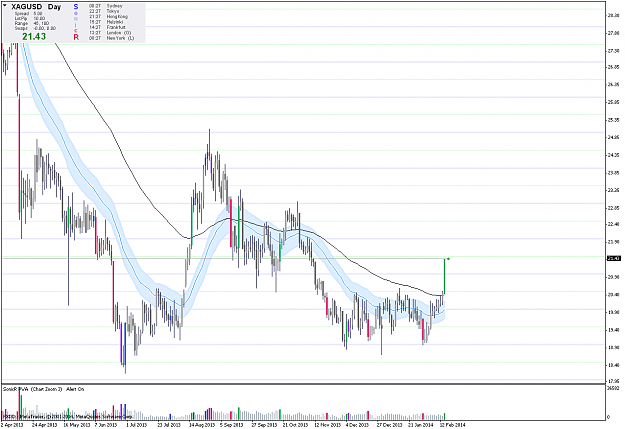Click the 2 Apr 2013 date label

[12, 425]
